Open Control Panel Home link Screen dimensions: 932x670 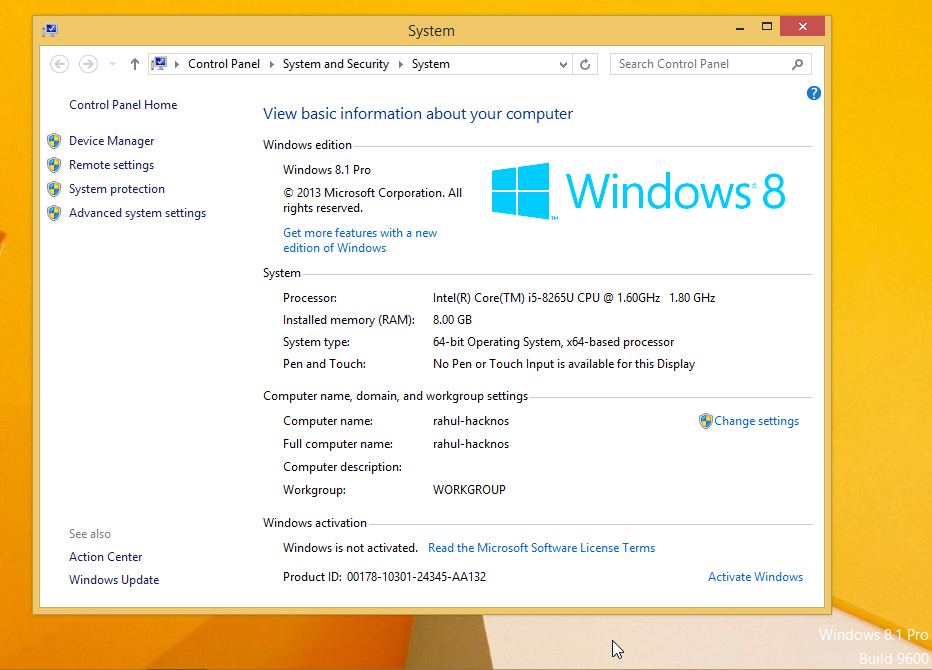[123, 105]
